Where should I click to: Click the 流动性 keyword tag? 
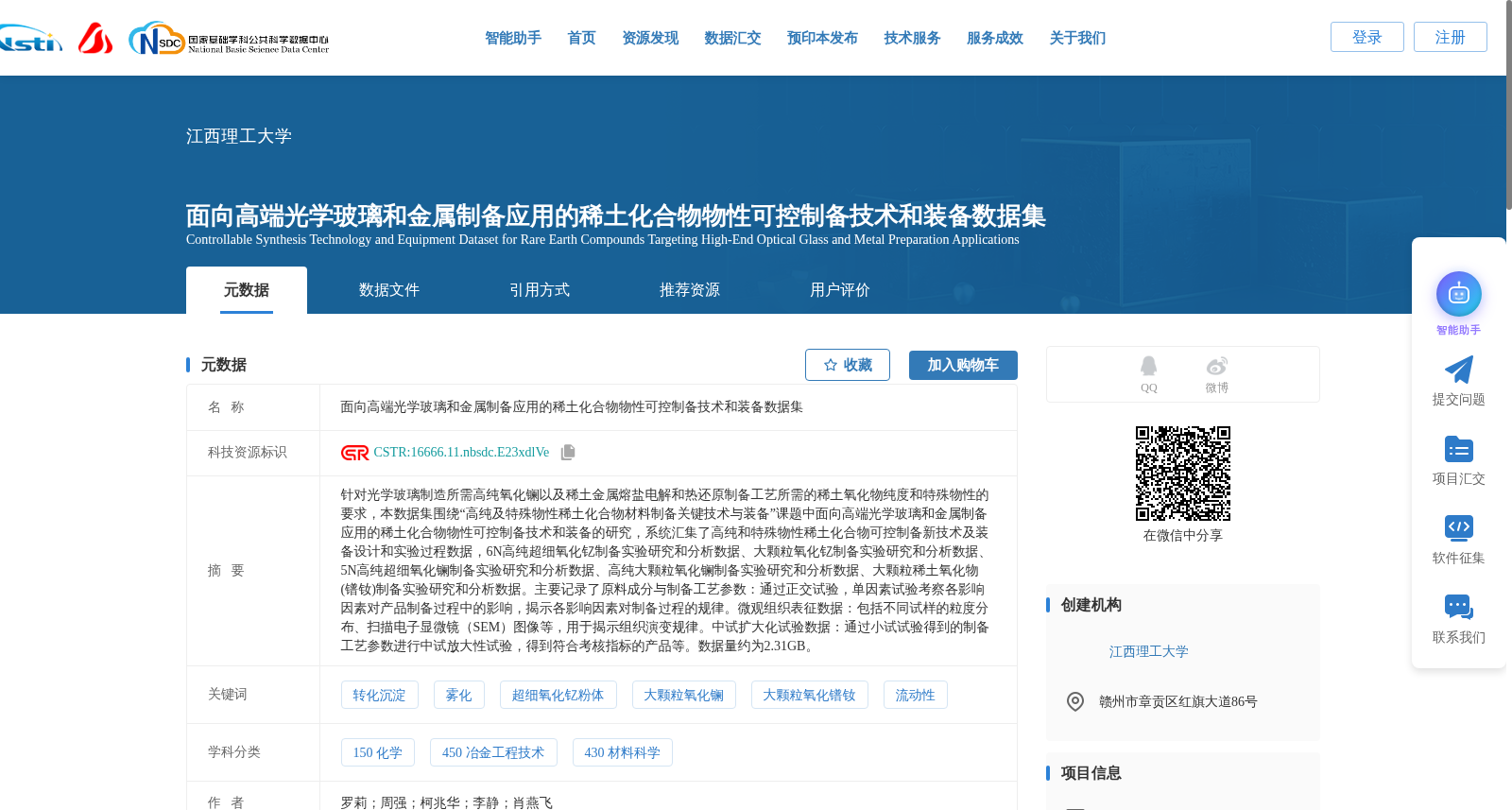click(x=915, y=695)
